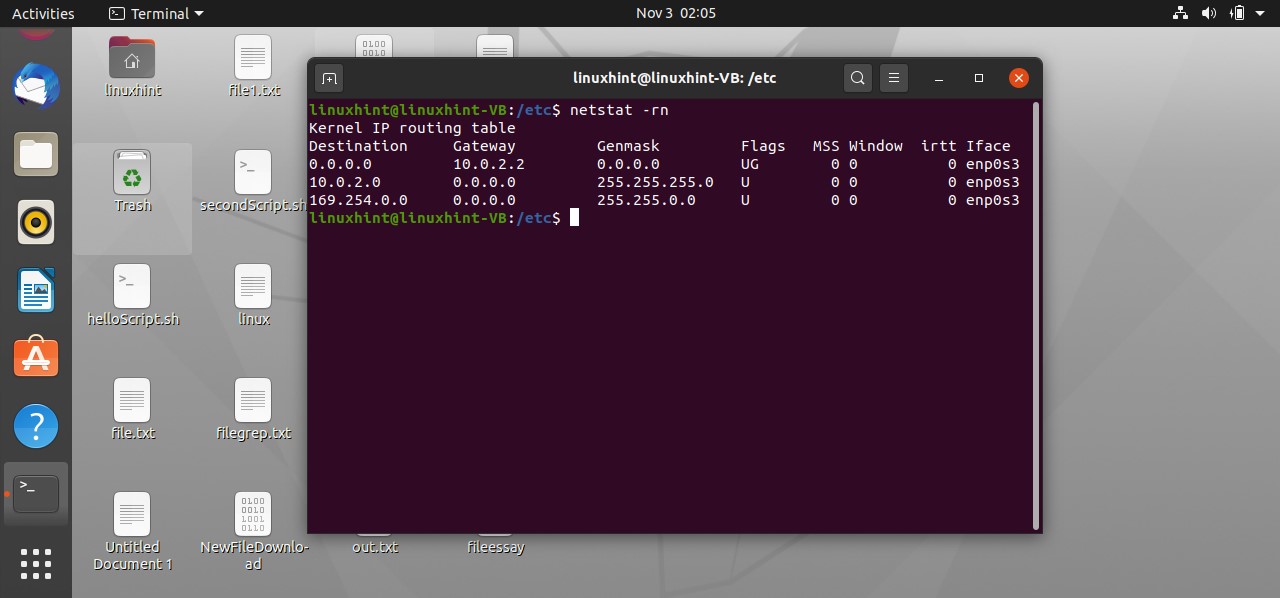
Task: Click gateway value 10.0.2.2
Action: [x=489, y=163]
